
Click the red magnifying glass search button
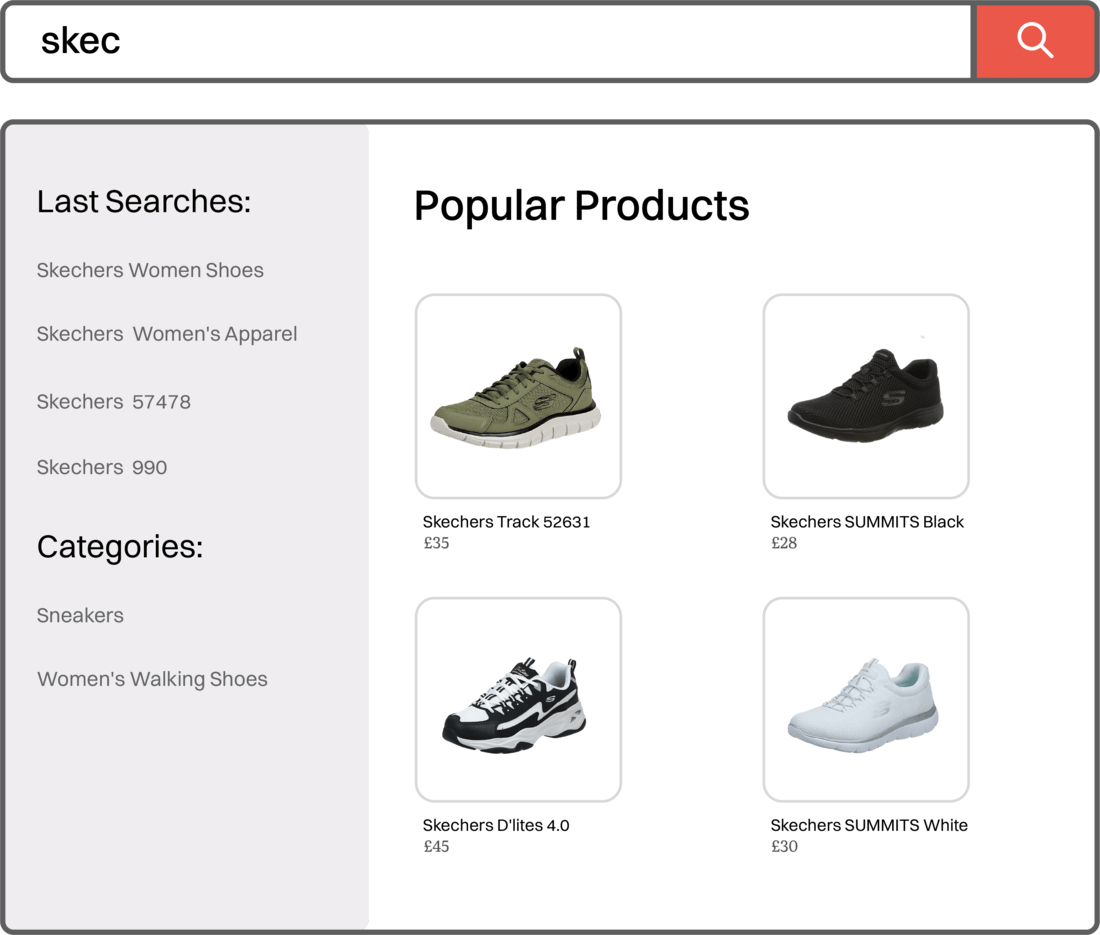[1035, 41]
